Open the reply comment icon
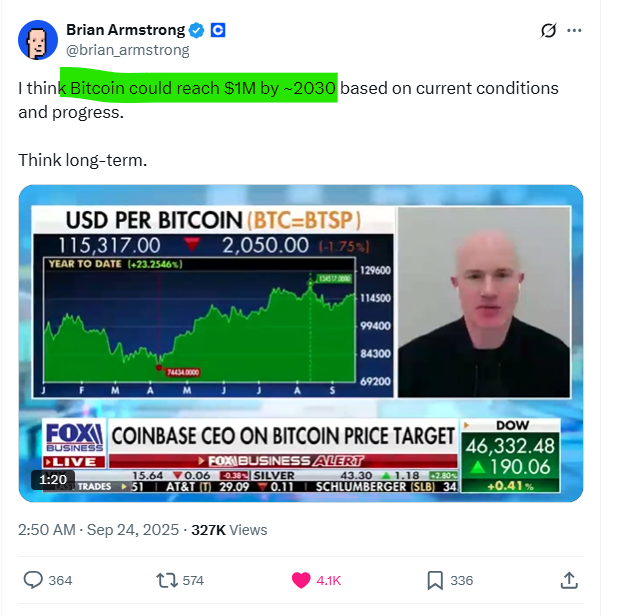Viewport: 624px width, 616px height. pos(33,580)
